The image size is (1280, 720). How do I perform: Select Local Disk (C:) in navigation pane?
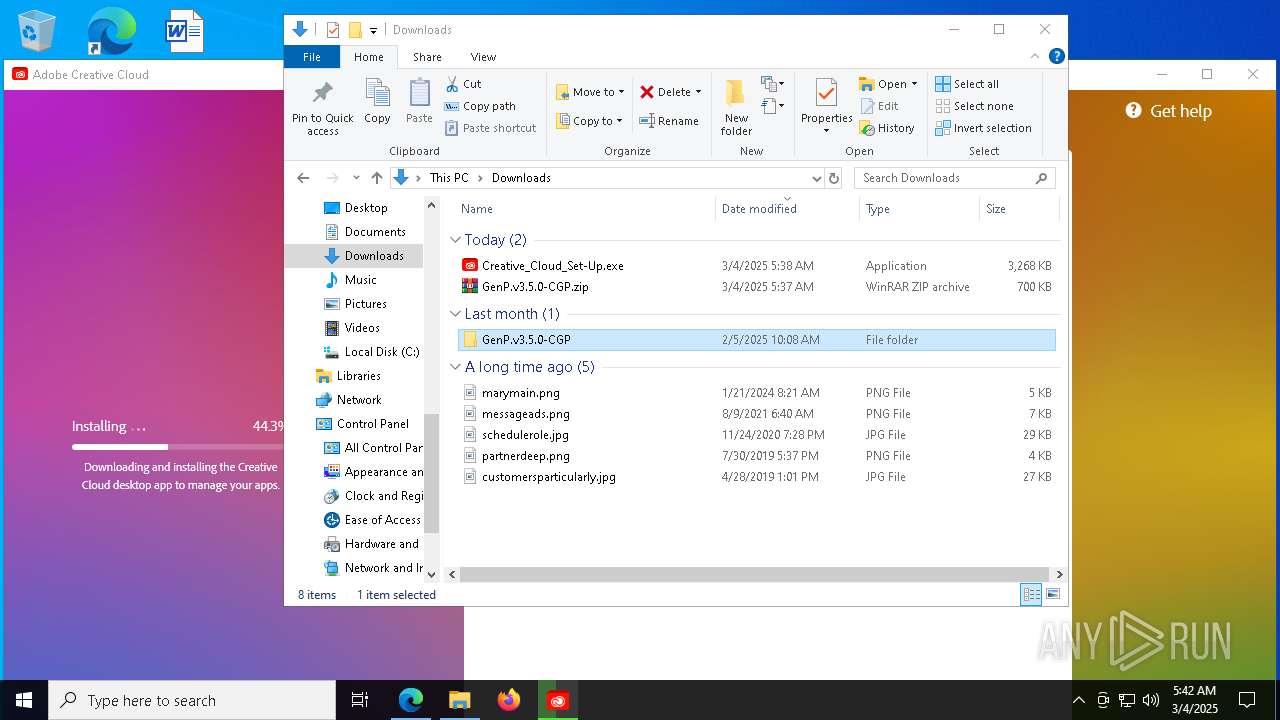[x=382, y=352]
